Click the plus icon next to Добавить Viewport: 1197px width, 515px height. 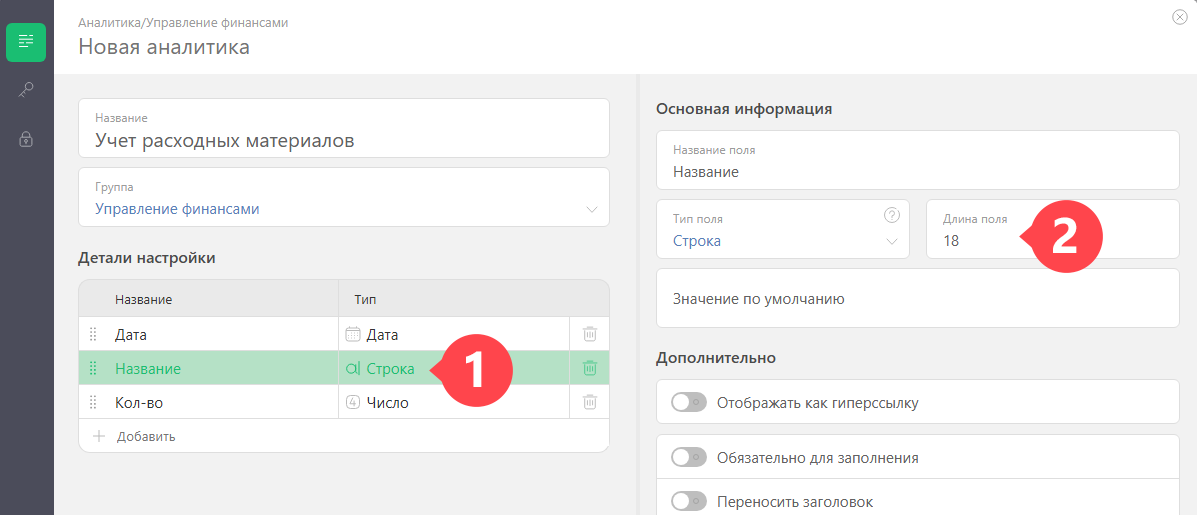point(98,436)
